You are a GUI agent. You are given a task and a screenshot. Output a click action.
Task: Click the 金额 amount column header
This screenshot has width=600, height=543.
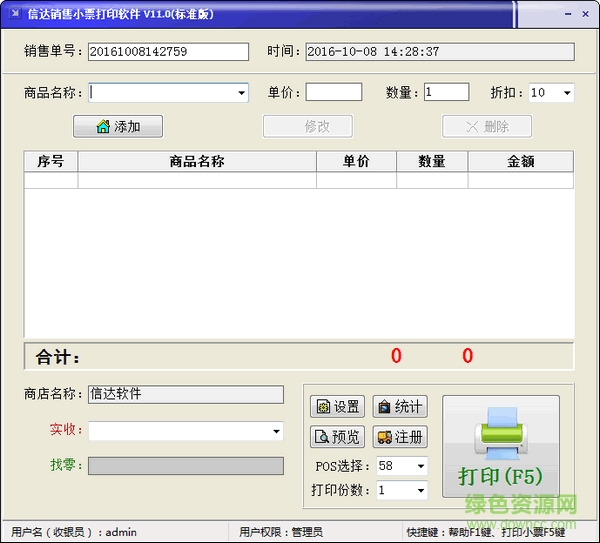pos(520,162)
